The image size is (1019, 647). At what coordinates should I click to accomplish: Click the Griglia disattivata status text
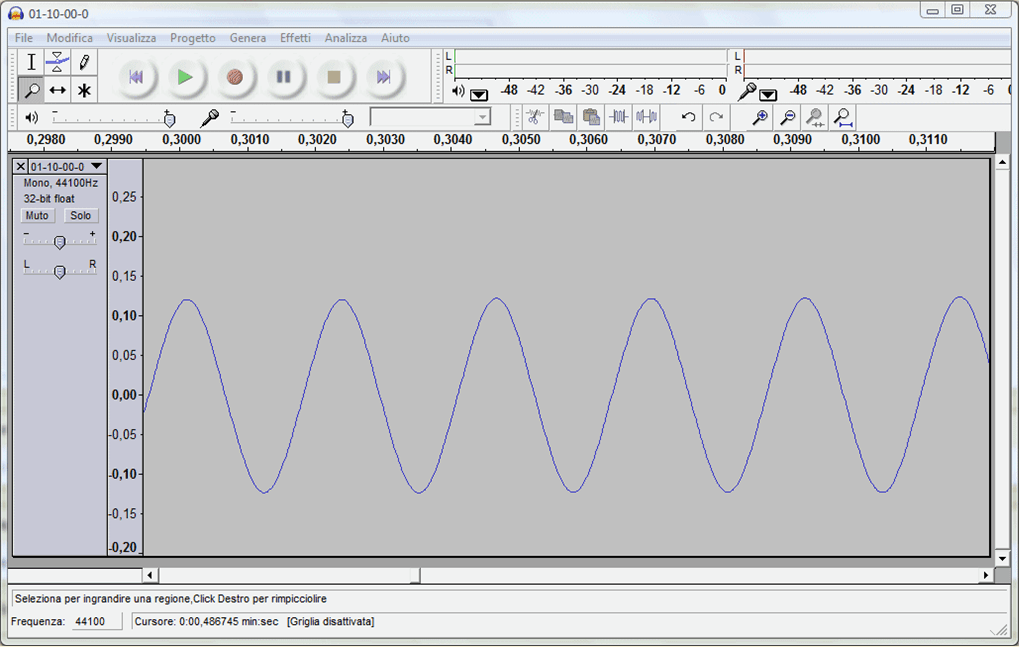(x=331, y=622)
